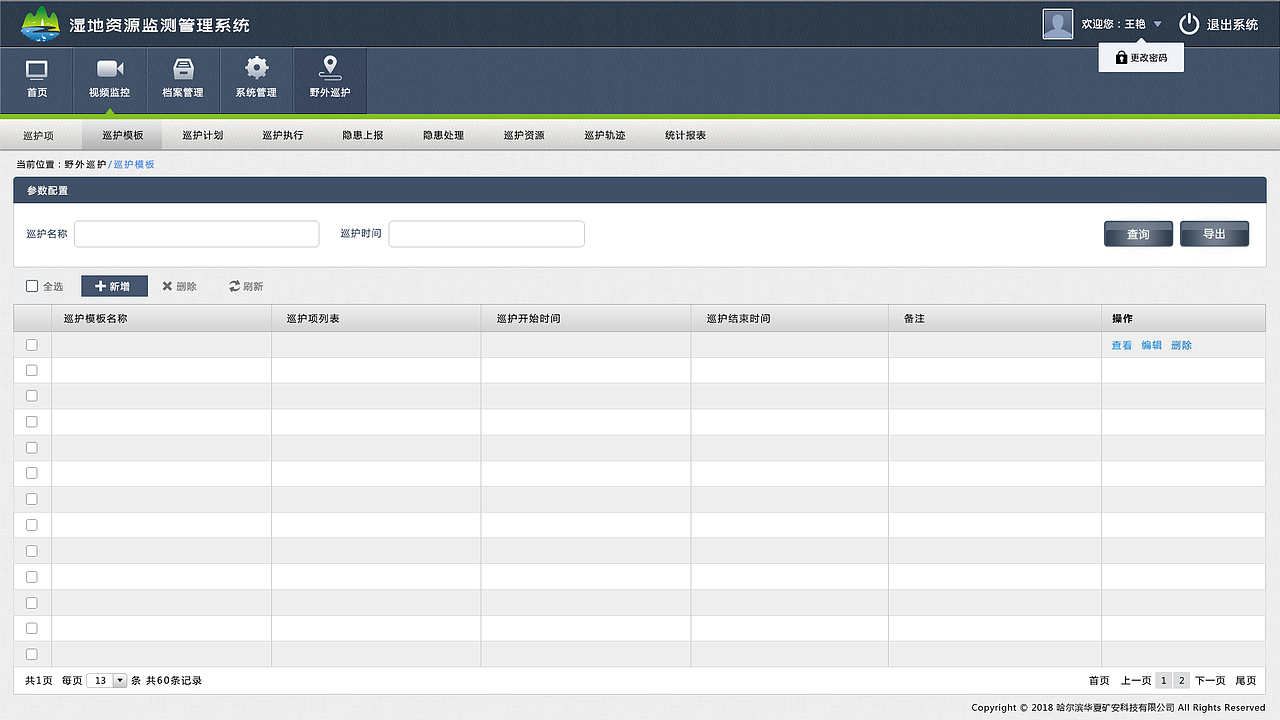
Task: Go to 下一页 next page
Action: pos(1210,681)
